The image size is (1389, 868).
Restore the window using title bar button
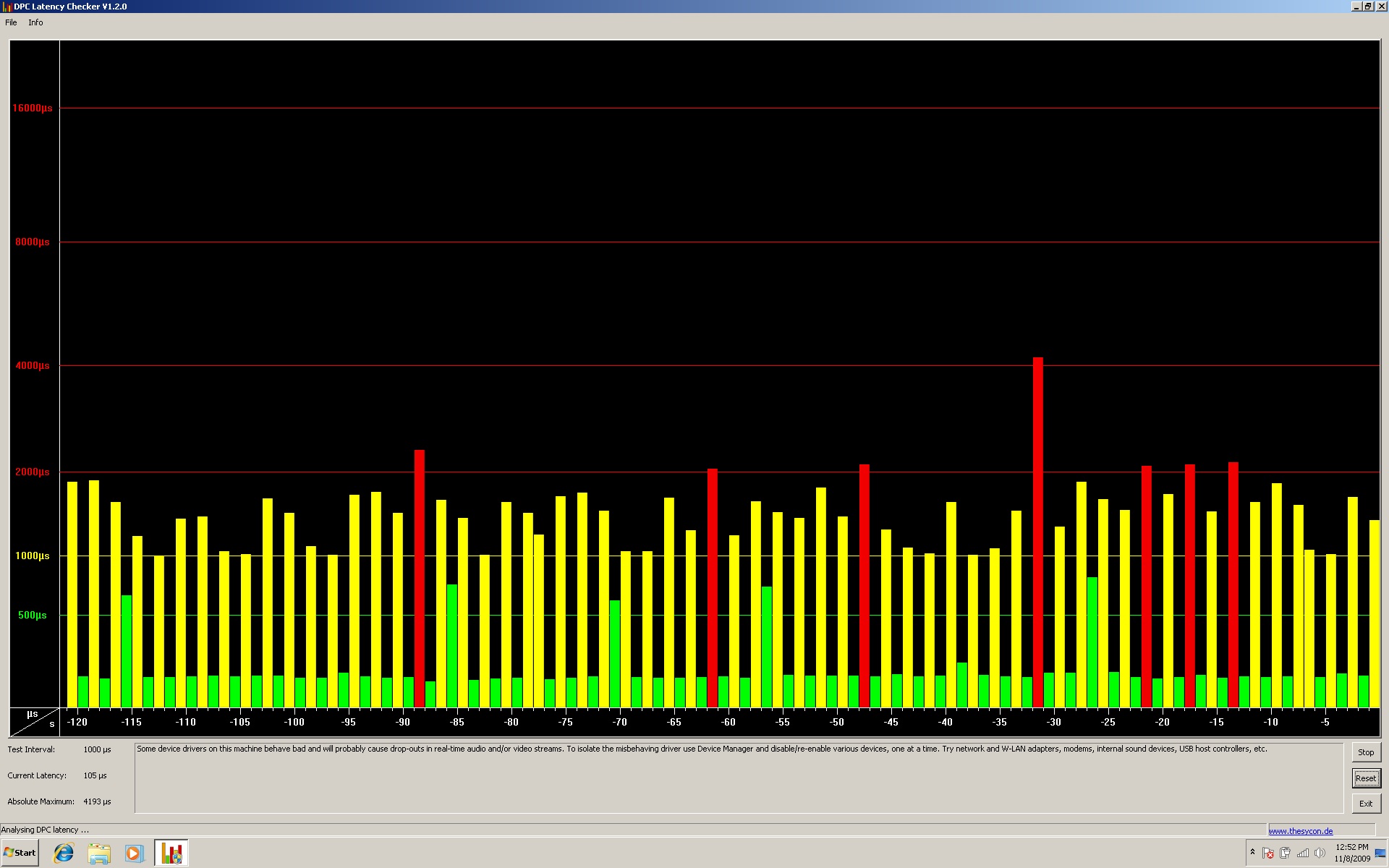pyautogui.click(x=1368, y=7)
